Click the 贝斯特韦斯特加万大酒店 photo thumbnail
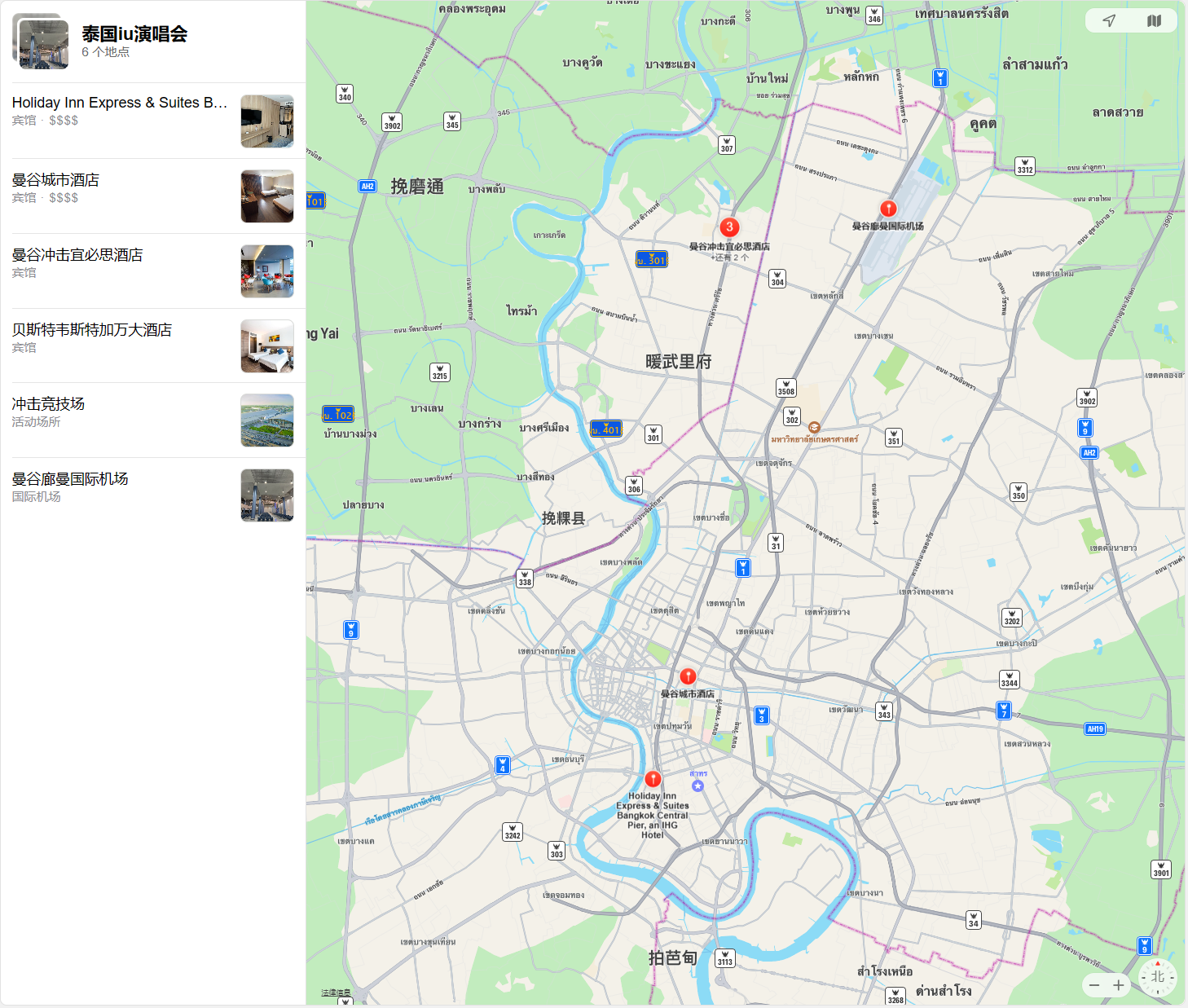 click(267, 346)
